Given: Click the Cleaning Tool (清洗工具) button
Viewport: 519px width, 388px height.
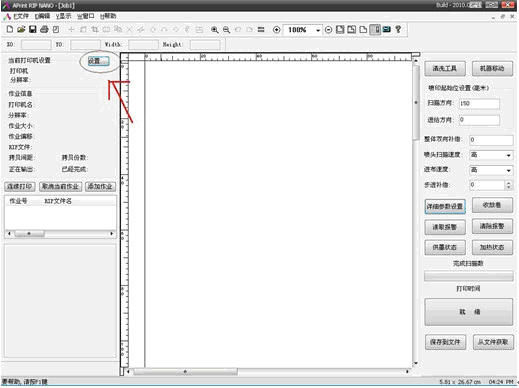Looking at the screenshot, I should 445,69.
